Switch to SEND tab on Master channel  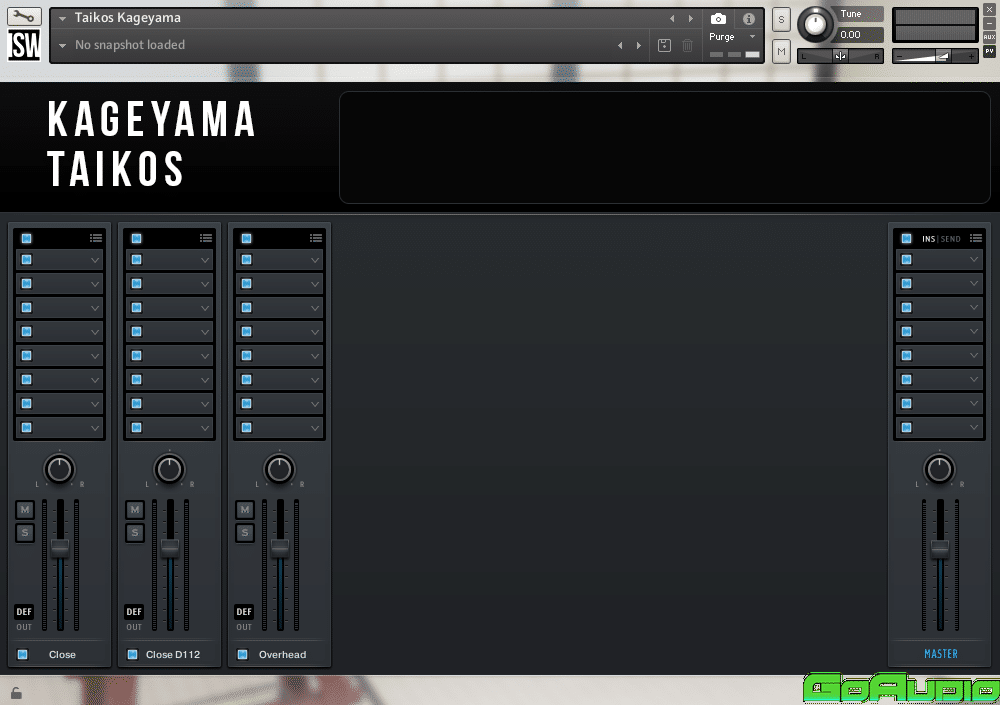(950, 239)
